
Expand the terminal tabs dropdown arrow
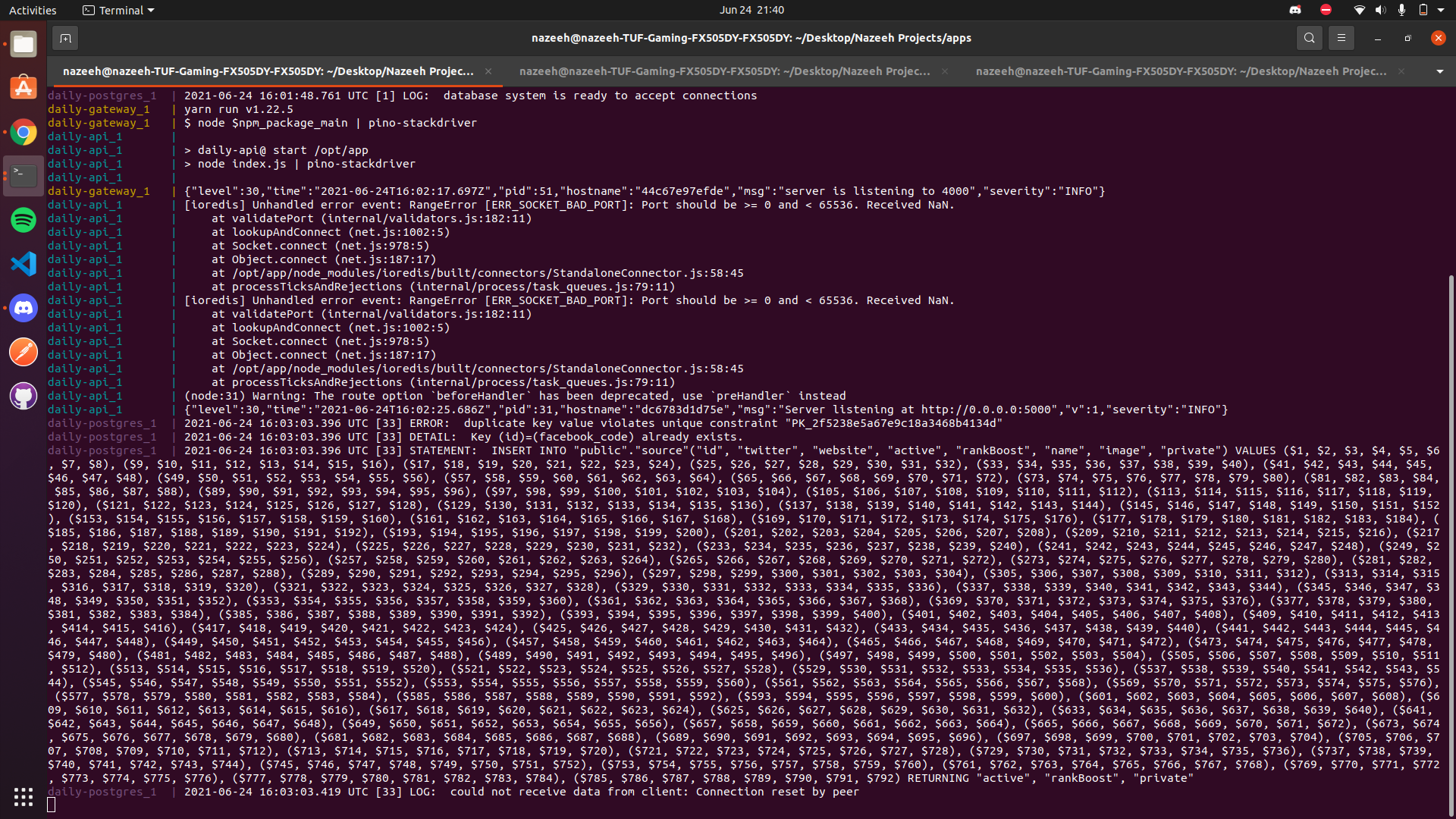pyautogui.click(x=1439, y=71)
